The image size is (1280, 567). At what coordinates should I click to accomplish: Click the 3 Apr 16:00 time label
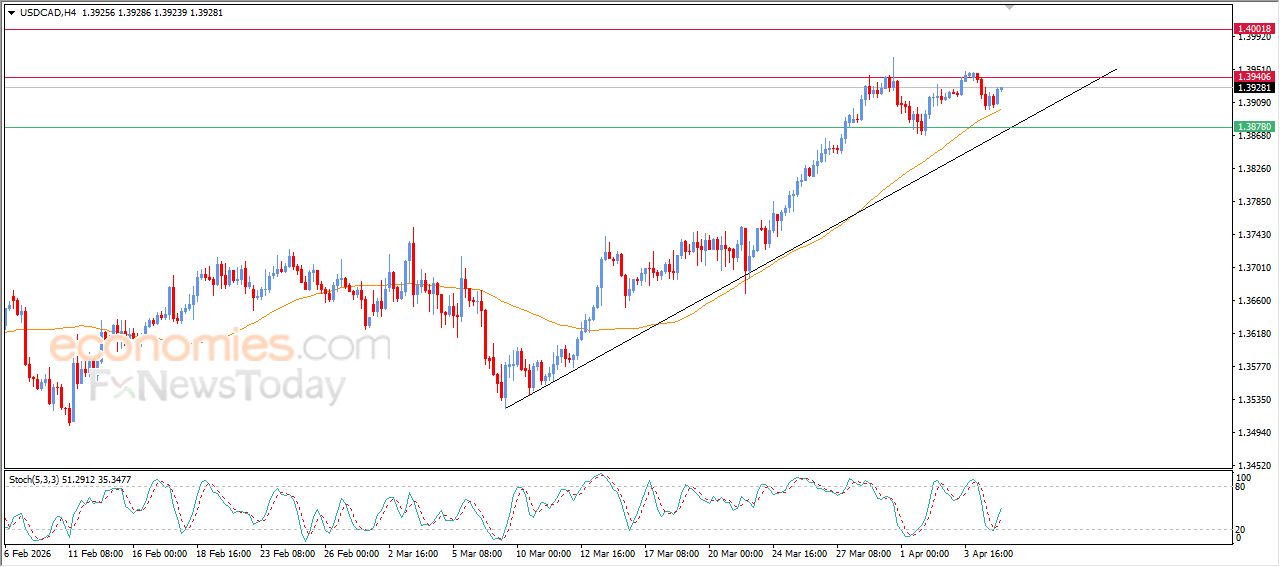[990, 553]
